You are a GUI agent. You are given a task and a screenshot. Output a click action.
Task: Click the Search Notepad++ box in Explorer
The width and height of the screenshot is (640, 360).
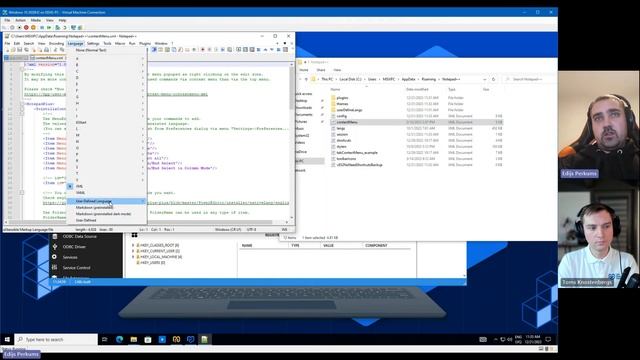coord(529,79)
